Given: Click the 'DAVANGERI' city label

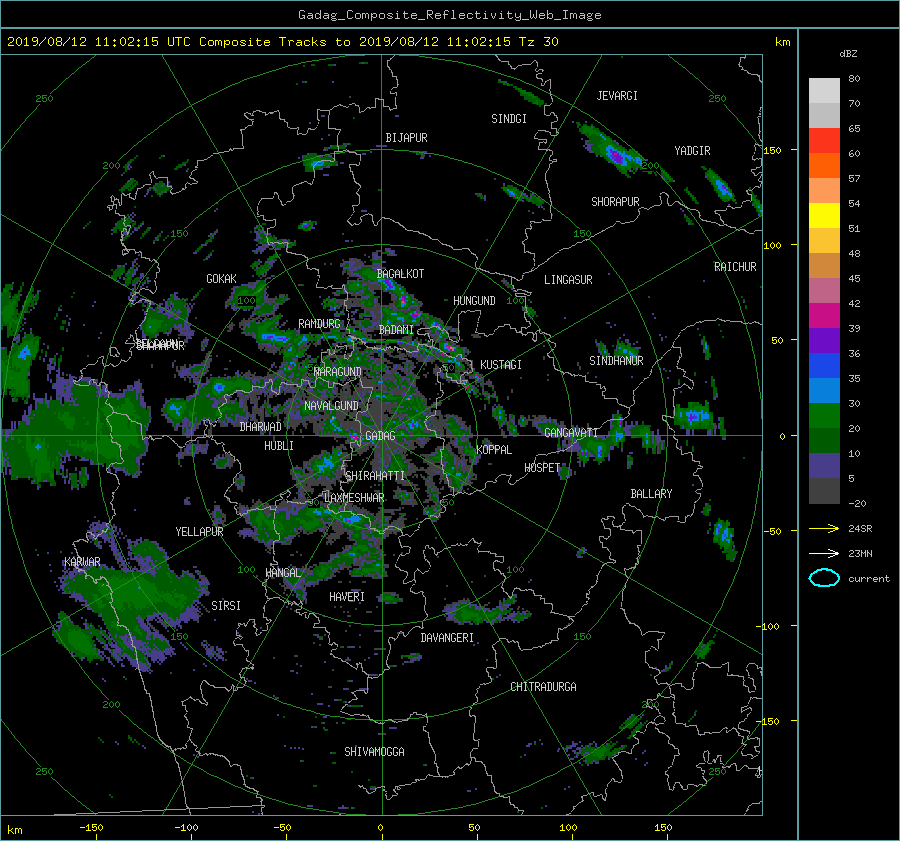Looking at the screenshot, I should (447, 638).
